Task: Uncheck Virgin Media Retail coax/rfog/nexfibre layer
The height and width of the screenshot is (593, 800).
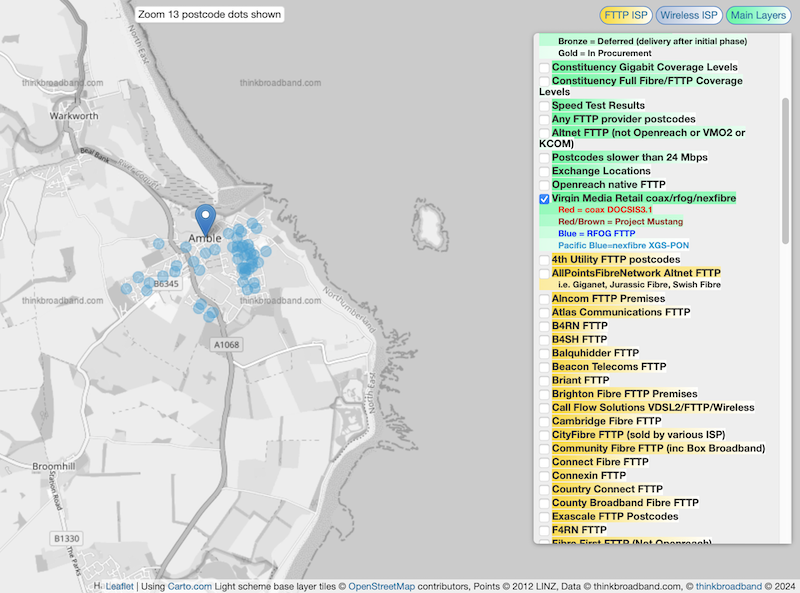Action: [545, 198]
